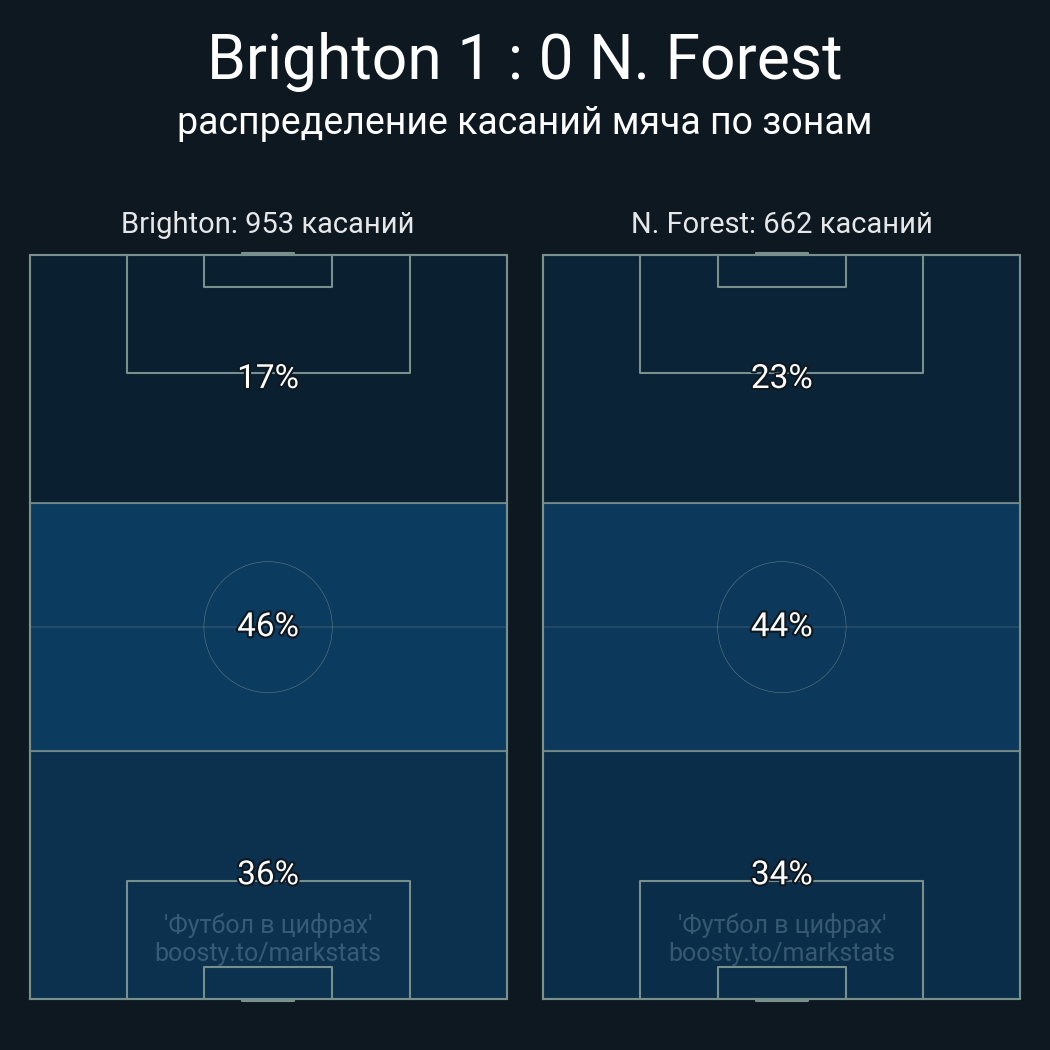Click 'Футбол в цифрах' watermark on N. Forest pitch

(781, 924)
